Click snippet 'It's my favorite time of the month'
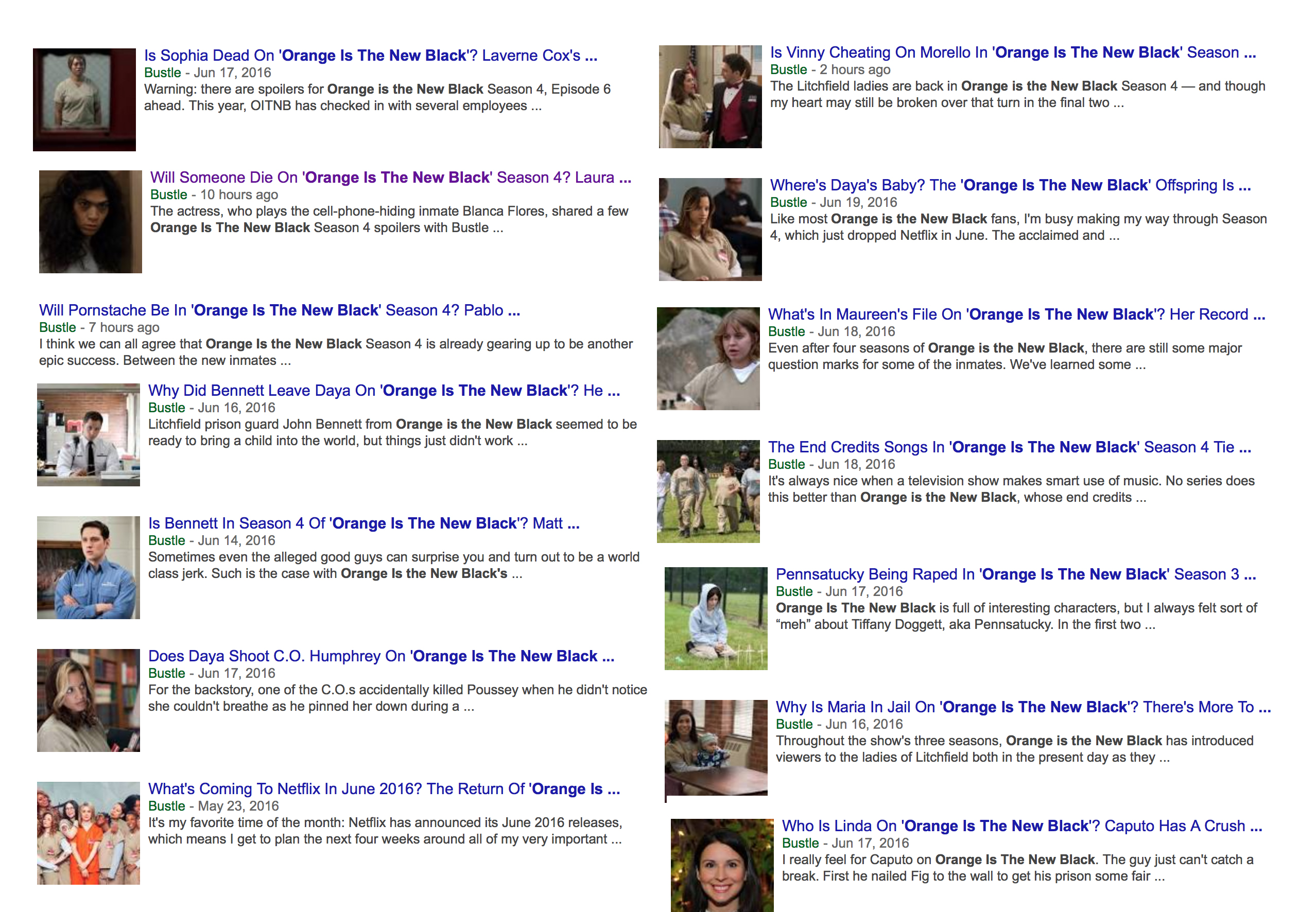 pos(385,831)
